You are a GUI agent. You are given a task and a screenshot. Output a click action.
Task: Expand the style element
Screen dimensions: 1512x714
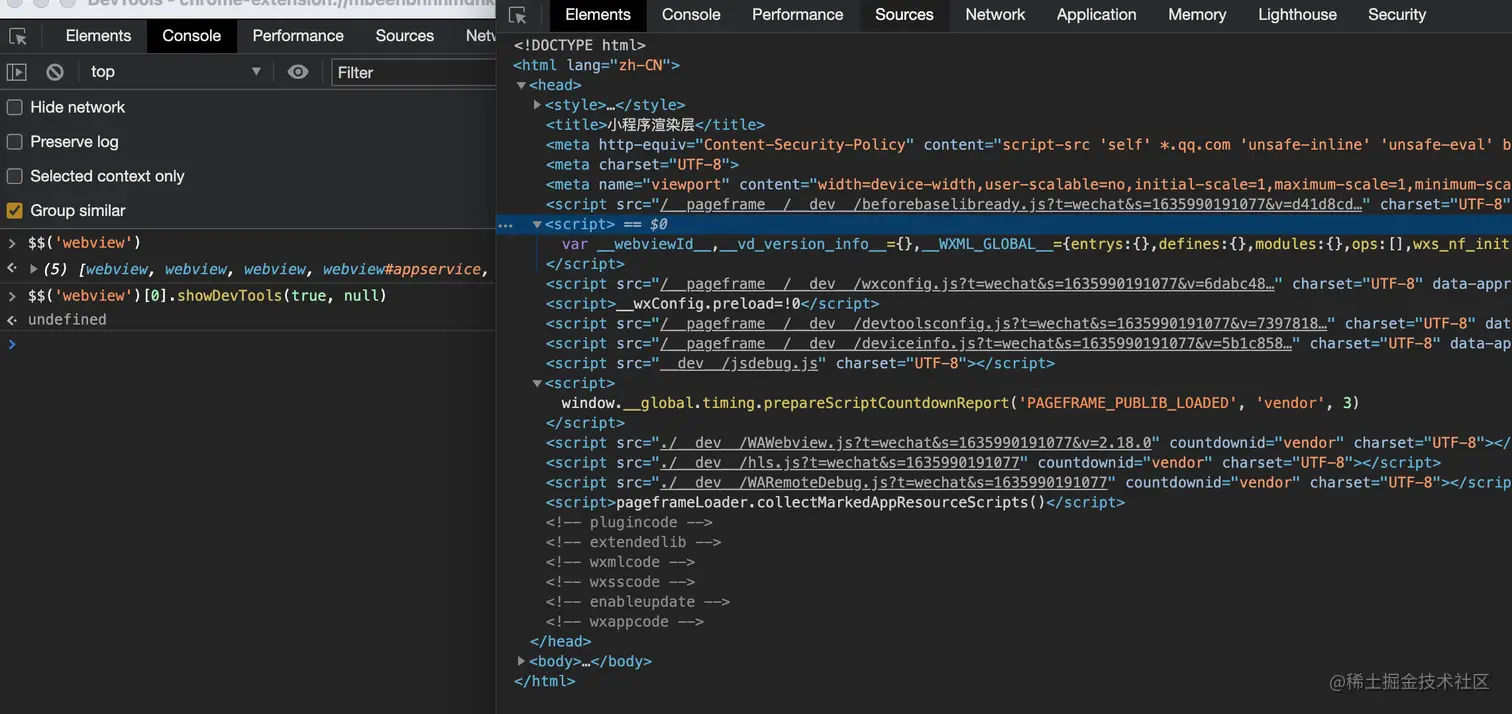tap(537, 105)
